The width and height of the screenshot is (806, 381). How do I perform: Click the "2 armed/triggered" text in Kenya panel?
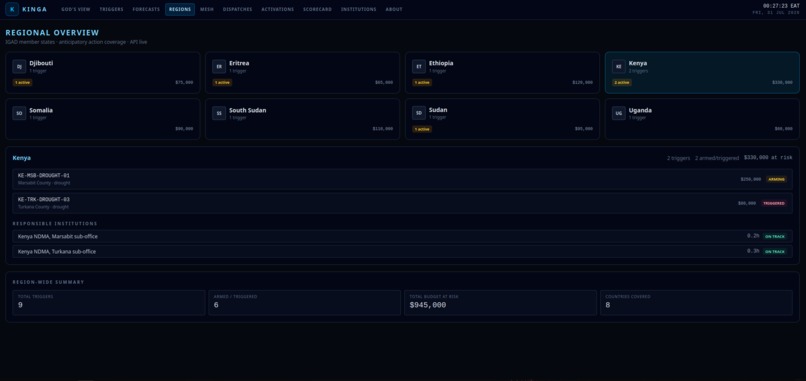717,158
